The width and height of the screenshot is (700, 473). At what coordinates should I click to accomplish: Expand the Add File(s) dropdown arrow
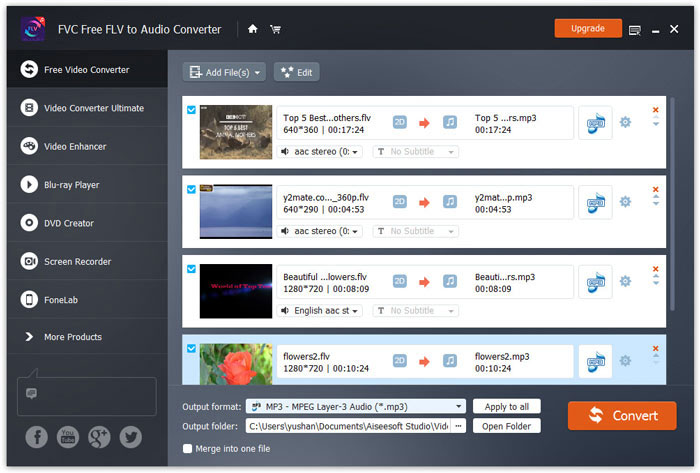click(x=257, y=73)
